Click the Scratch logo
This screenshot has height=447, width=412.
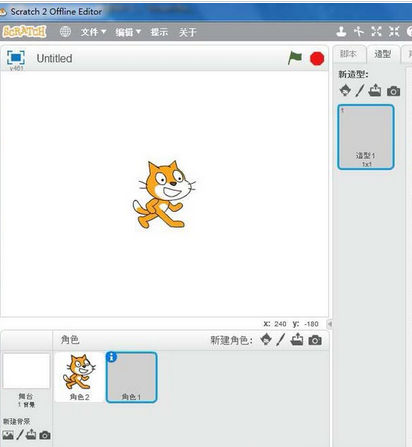click(24, 32)
